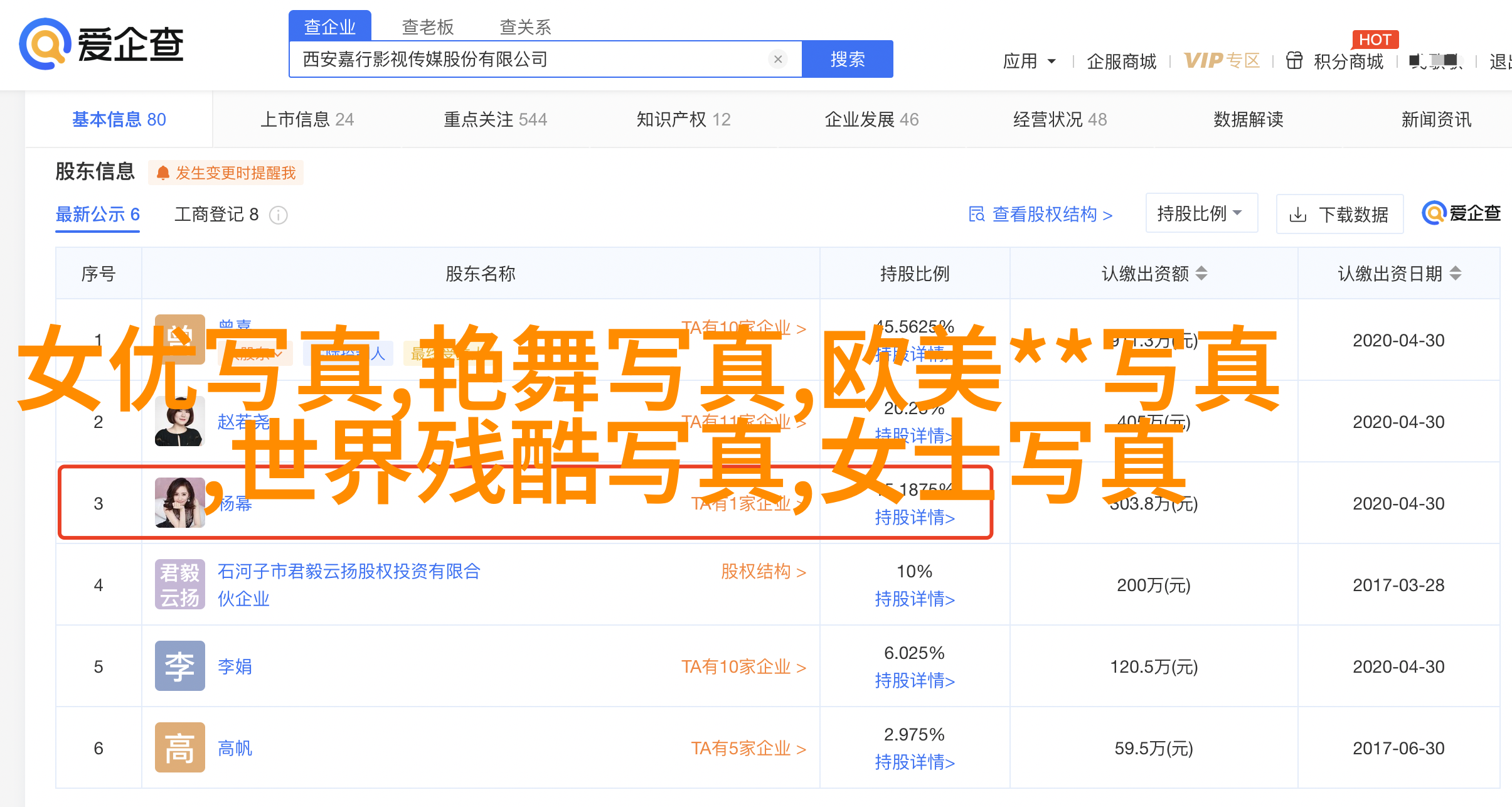The width and height of the screenshot is (1512, 807).
Task: Open 积分商城 link
Action: coord(1349,61)
